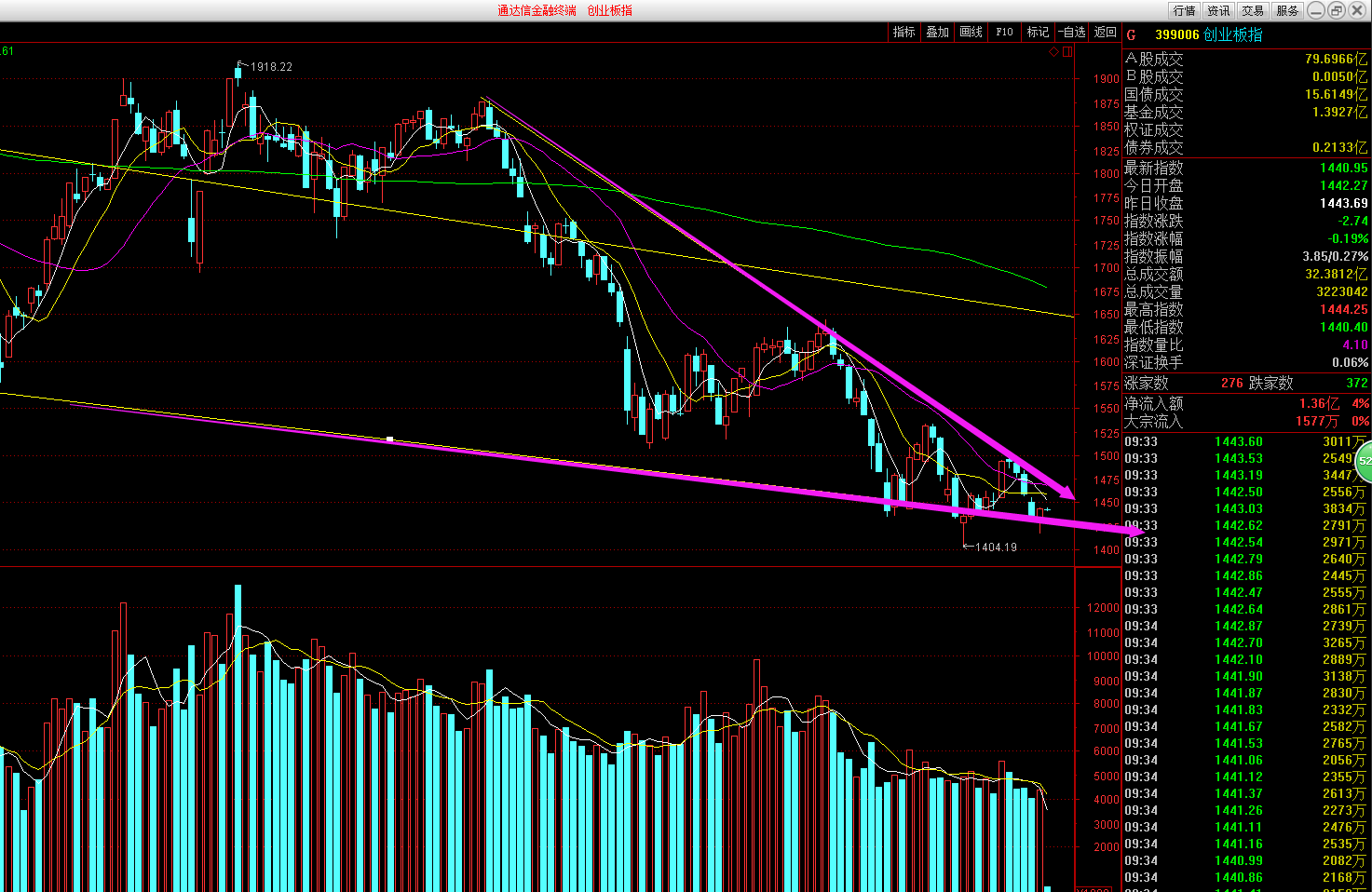Click the red G icon beside code 399006

click(1131, 35)
